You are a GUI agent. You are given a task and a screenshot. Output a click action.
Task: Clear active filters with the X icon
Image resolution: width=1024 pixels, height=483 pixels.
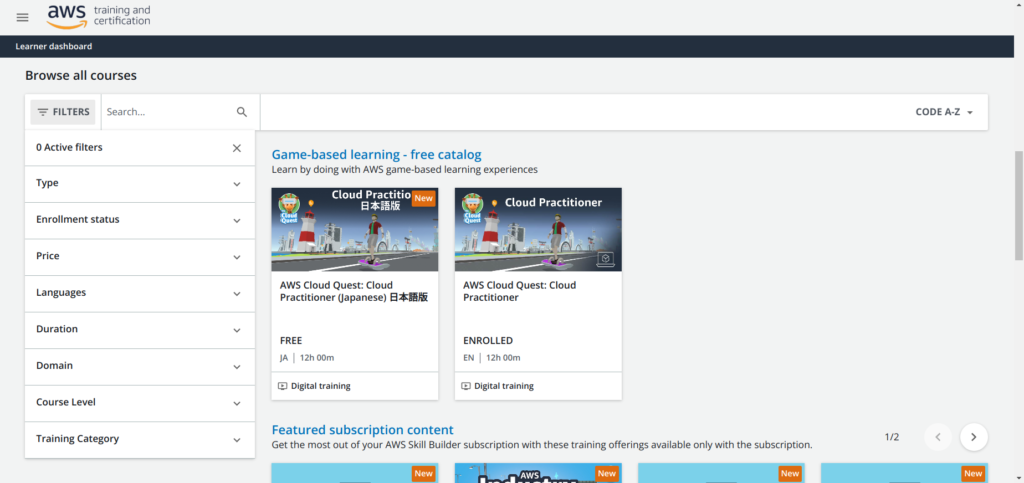tap(236, 148)
